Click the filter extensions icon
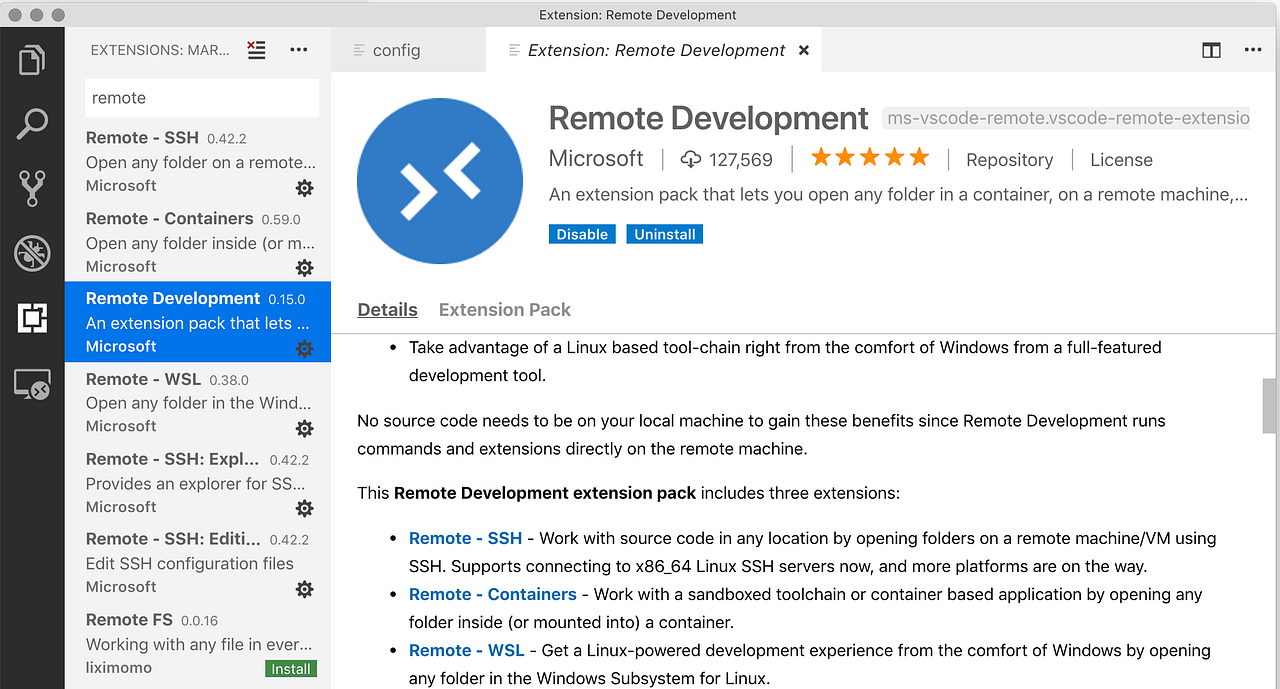The height and width of the screenshot is (689, 1280). click(256, 49)
